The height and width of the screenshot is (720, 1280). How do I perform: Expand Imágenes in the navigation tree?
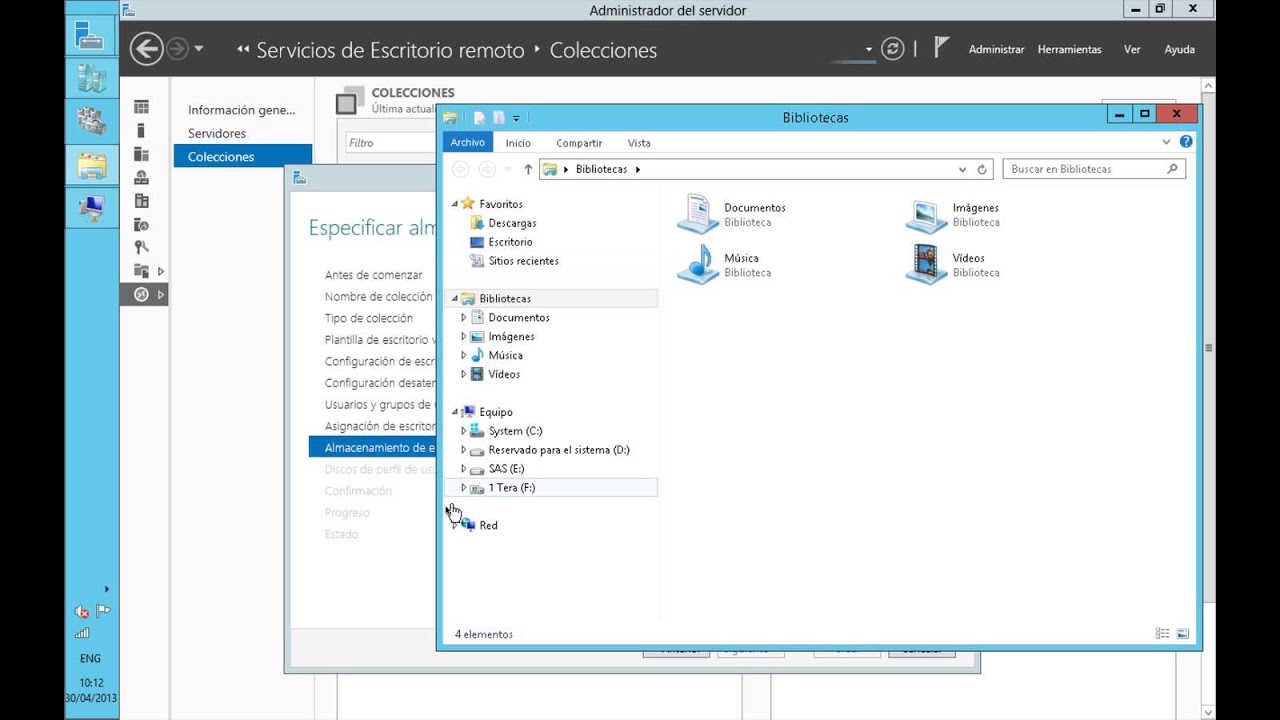point(463,337)
